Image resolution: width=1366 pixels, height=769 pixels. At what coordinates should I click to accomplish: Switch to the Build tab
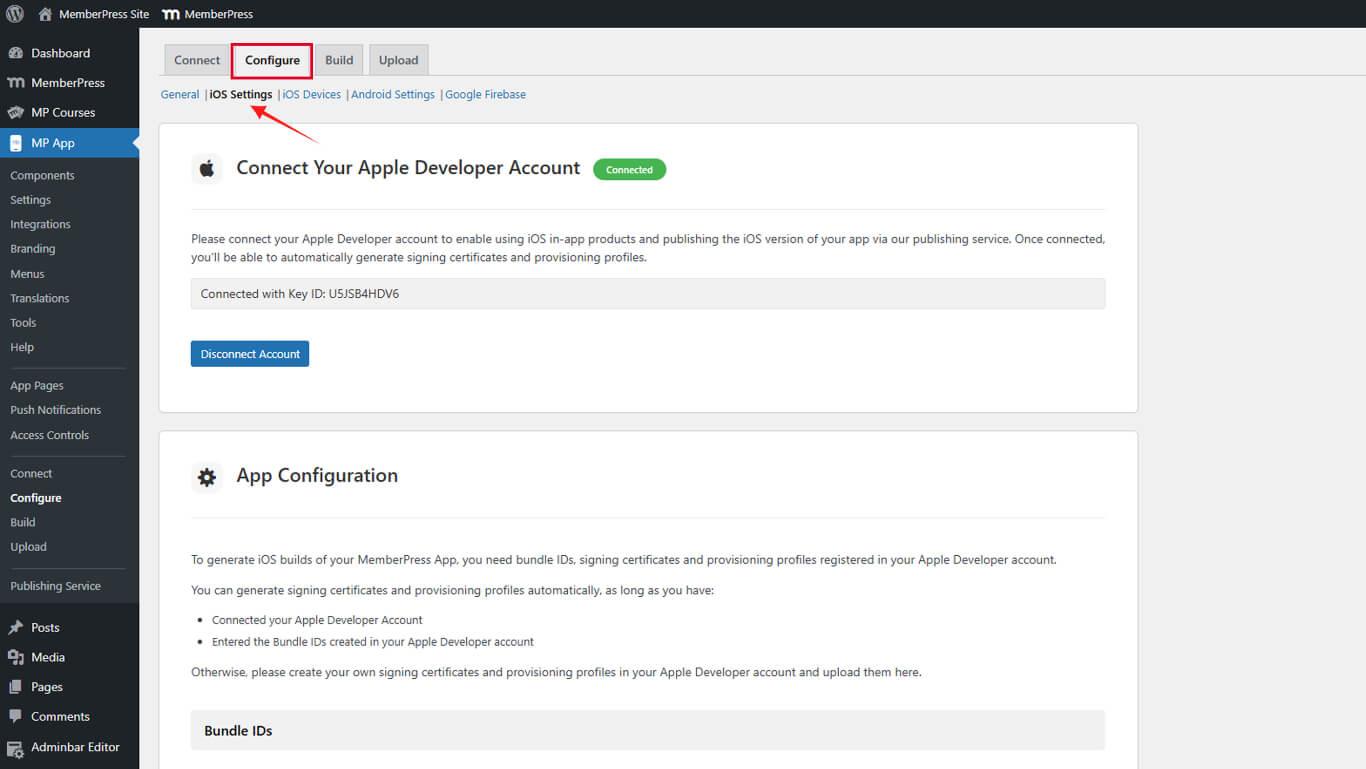pos(339,59)
